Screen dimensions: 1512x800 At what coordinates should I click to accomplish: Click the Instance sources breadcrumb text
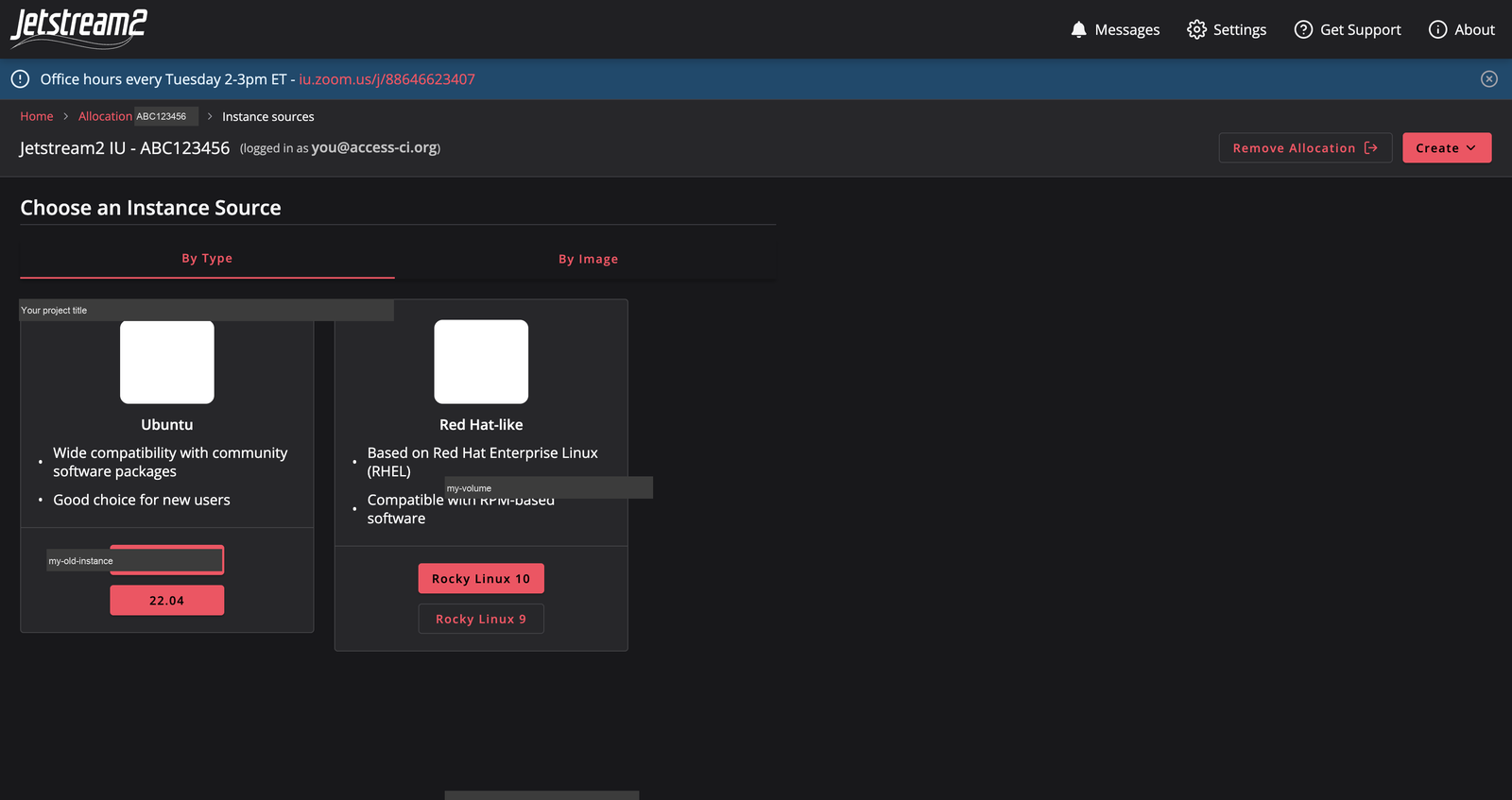click(268, 116)
